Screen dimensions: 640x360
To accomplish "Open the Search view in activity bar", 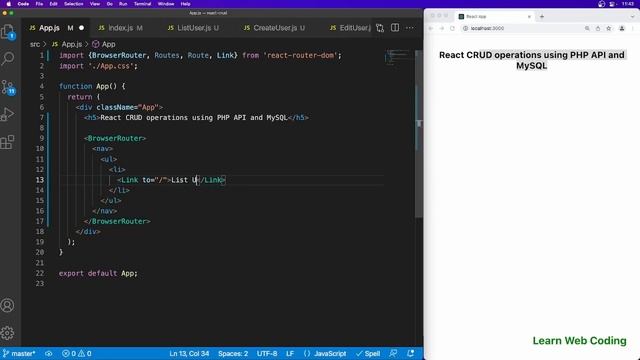I will (x=8, y=59).
